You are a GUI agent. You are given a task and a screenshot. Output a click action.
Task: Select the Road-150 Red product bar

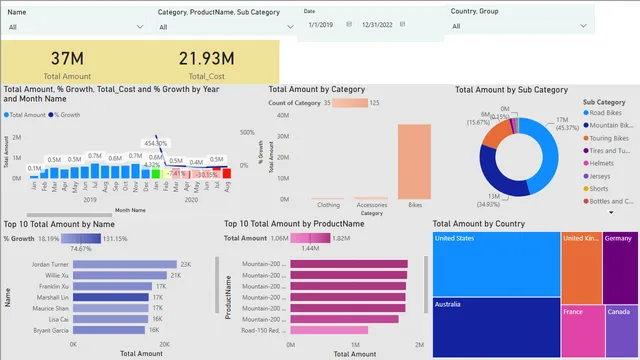[x=329, y=330]
